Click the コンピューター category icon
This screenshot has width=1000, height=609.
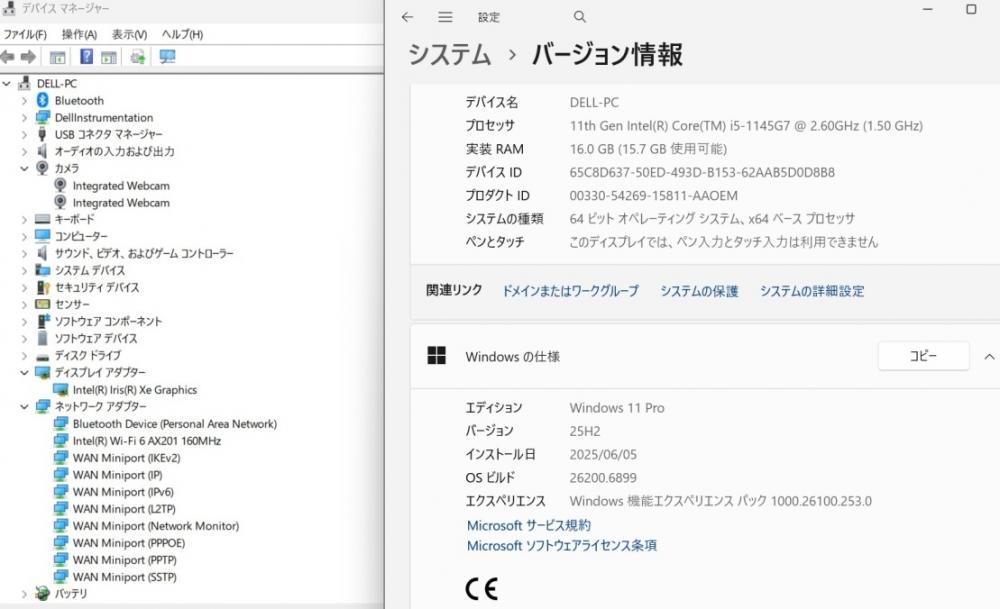click(43, 236)
